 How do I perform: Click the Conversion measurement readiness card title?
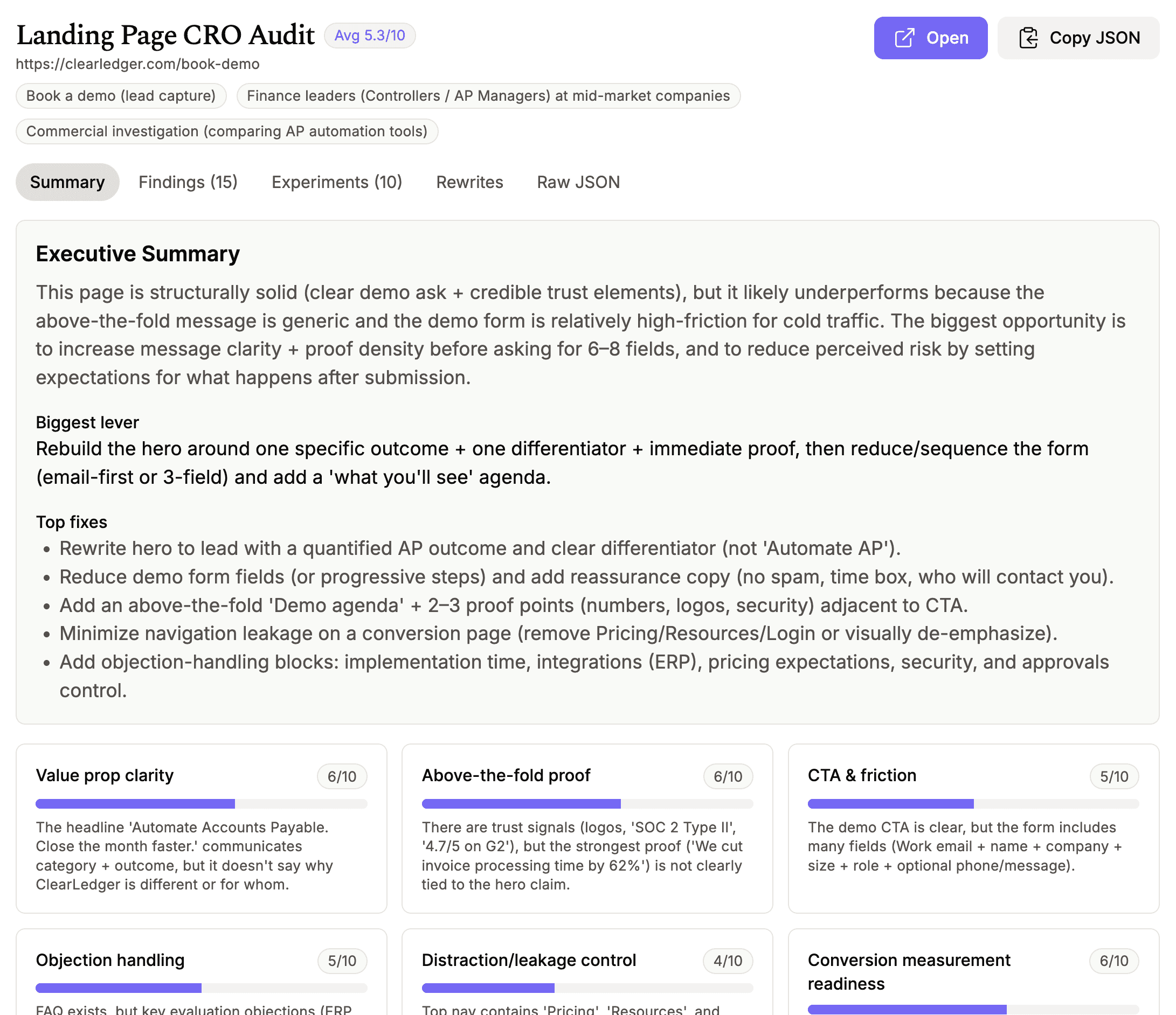pyautogui.click(x=909, y=971)
